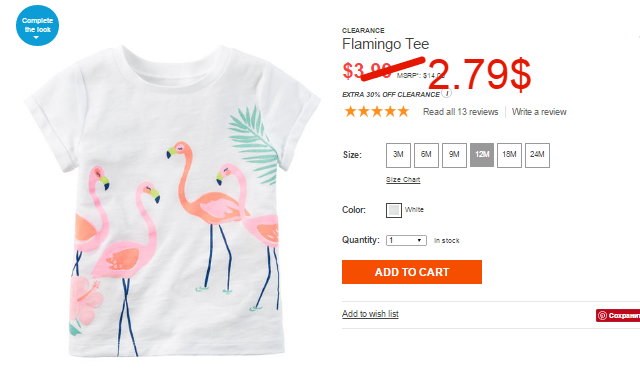Screen dimensions: 640x373
Task: Select the White color swatch
Action: [x=394, y=210]
